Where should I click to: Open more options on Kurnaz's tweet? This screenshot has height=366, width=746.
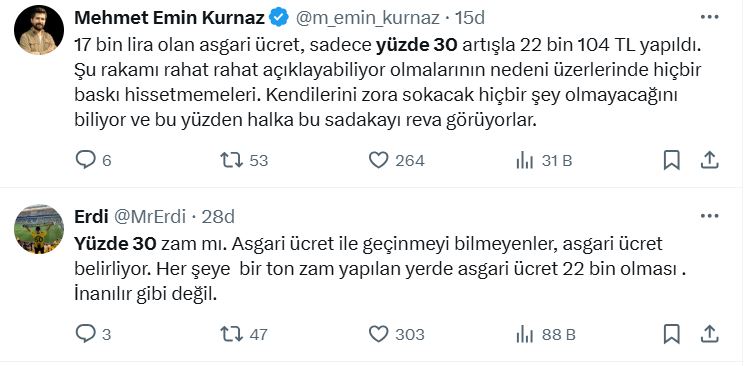[709, 17]
